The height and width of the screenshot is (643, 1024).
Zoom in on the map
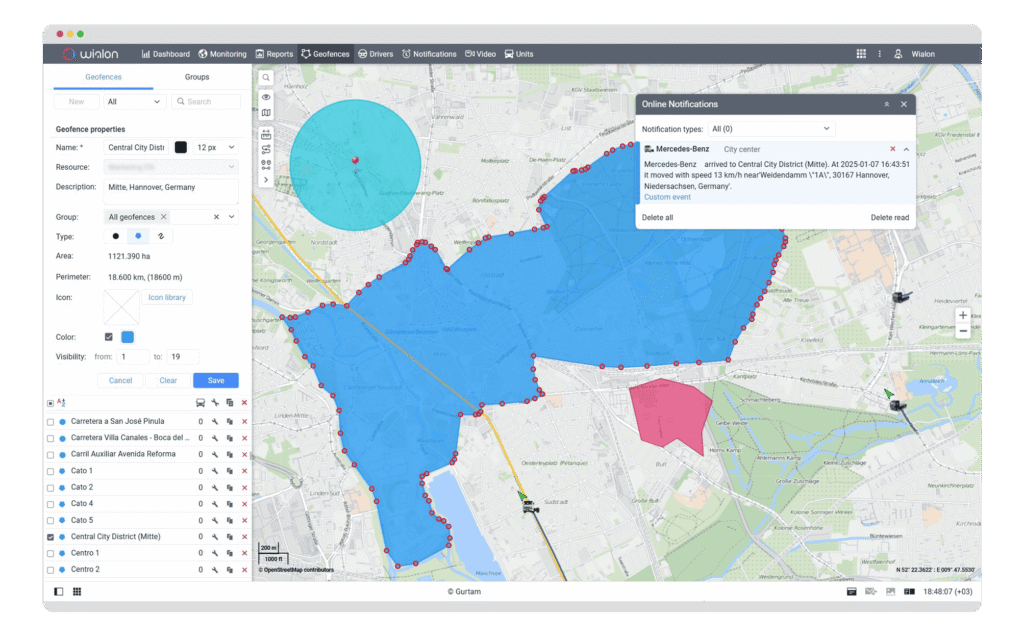pyautogui.click(x=962, y=315)
